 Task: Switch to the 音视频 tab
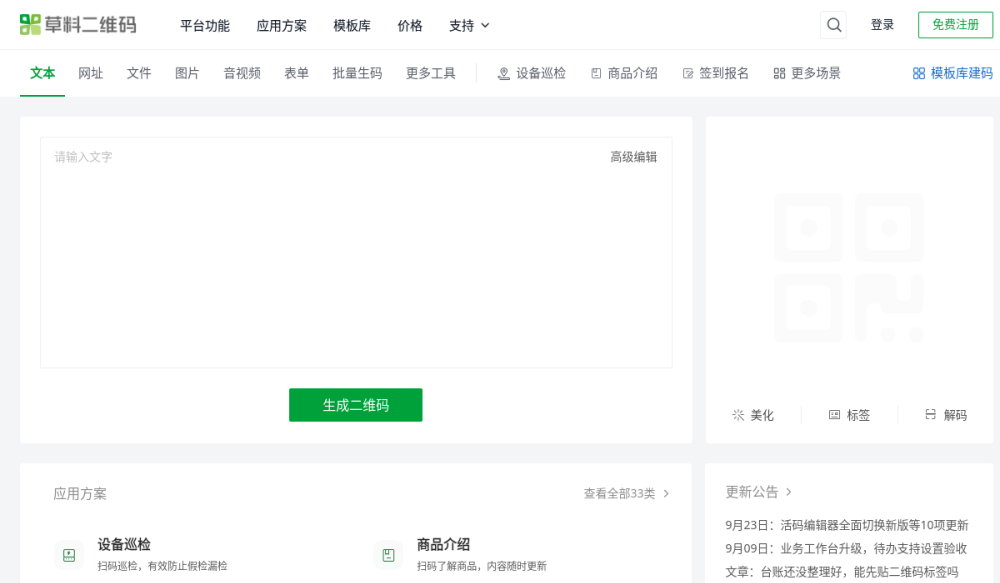pos(242,73)
